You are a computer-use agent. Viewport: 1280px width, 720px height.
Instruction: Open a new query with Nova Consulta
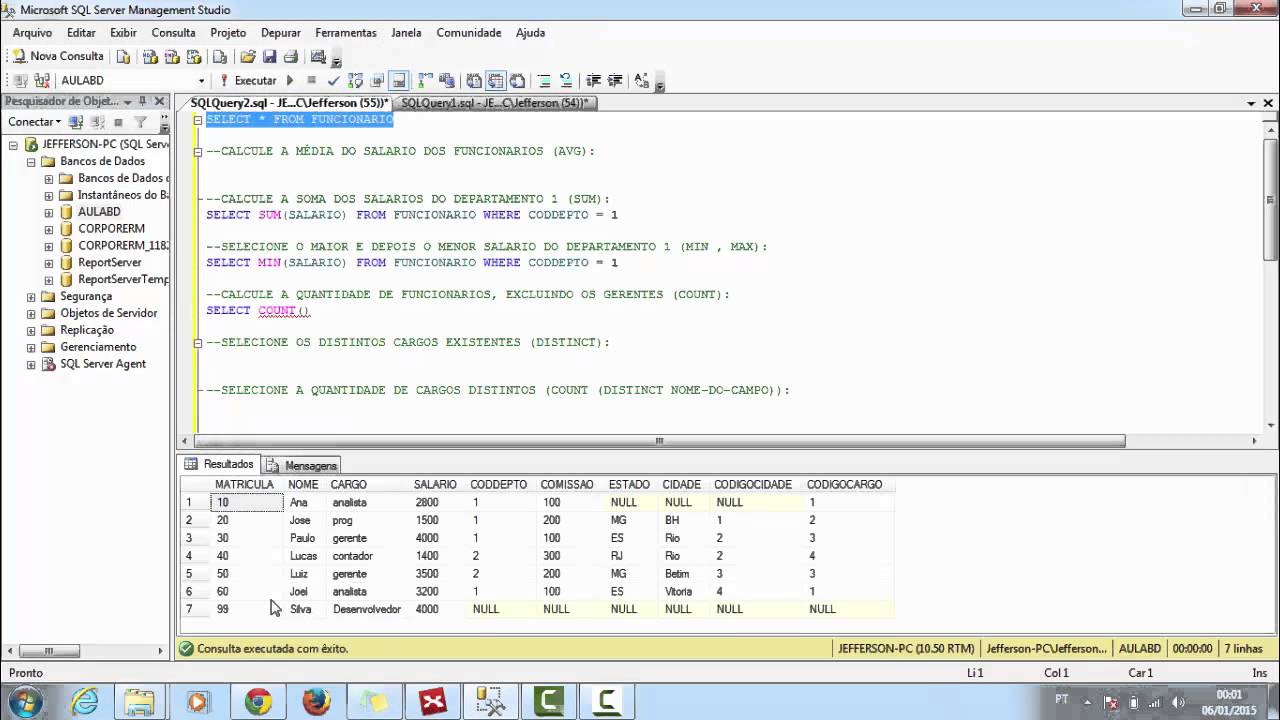tap(58, 56)
